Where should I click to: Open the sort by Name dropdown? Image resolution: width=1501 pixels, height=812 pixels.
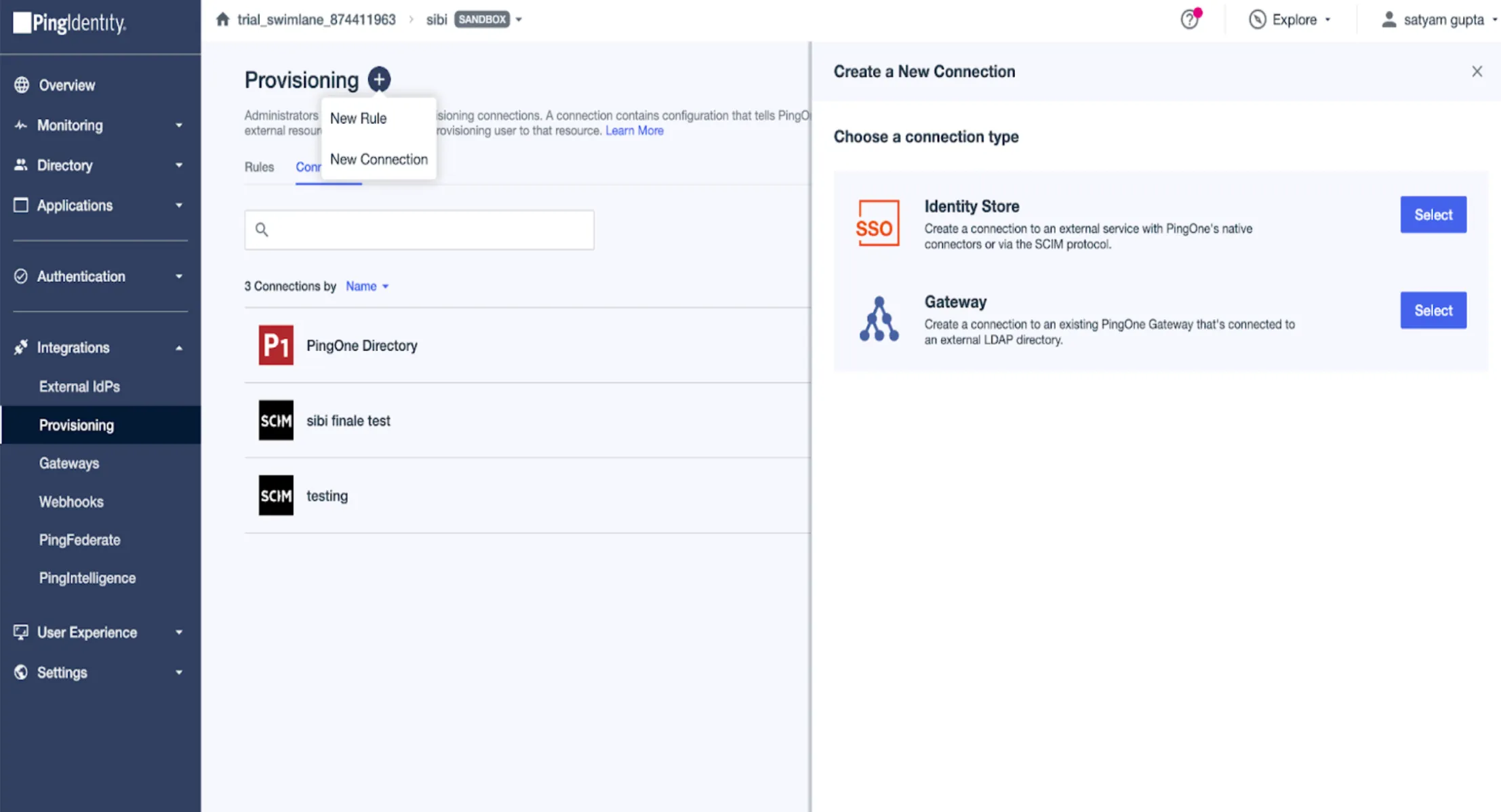coord(367,286)
